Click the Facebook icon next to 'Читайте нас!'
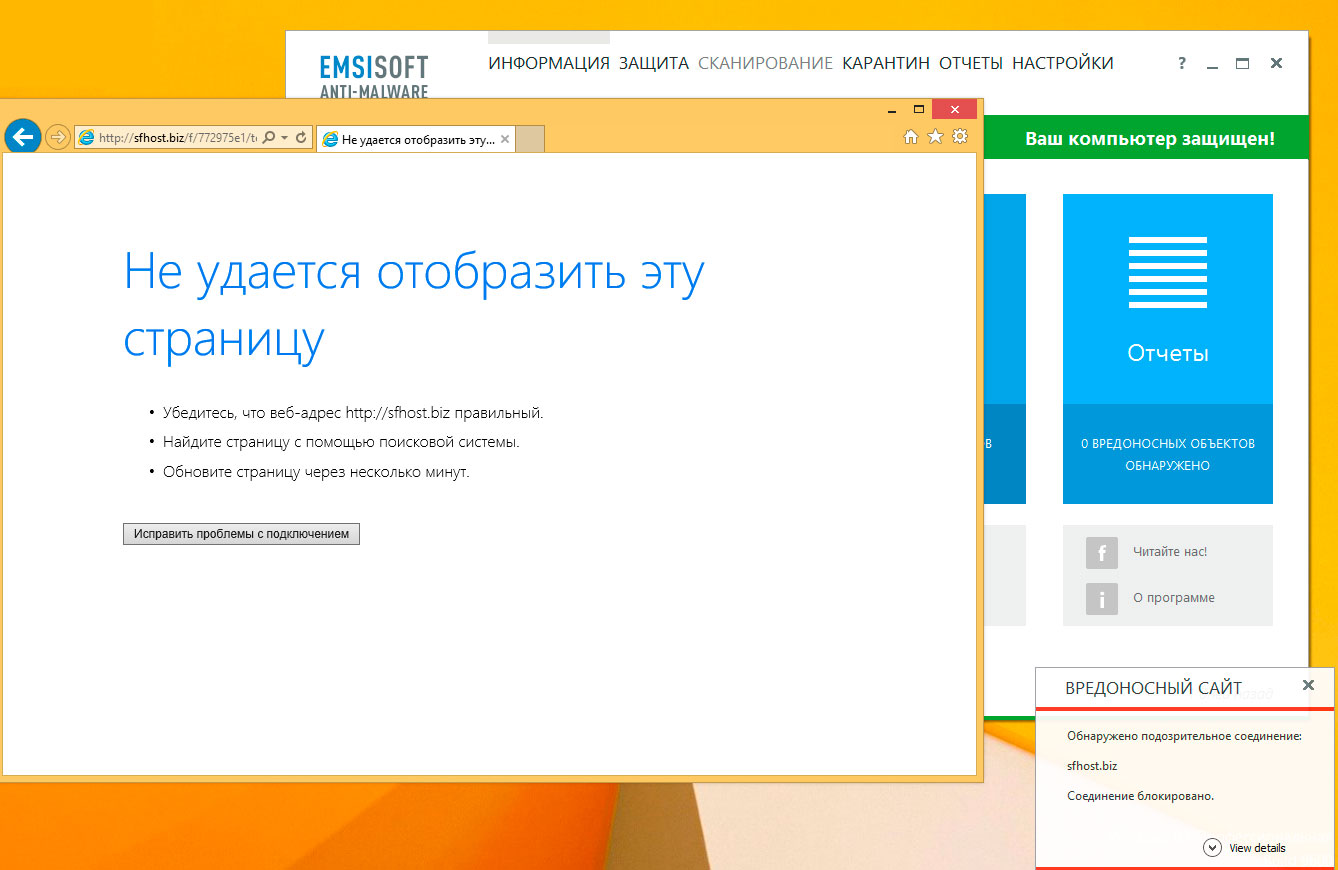Image resolution: width=1338 pixels, height=870 pixels. coord(1102,552)
